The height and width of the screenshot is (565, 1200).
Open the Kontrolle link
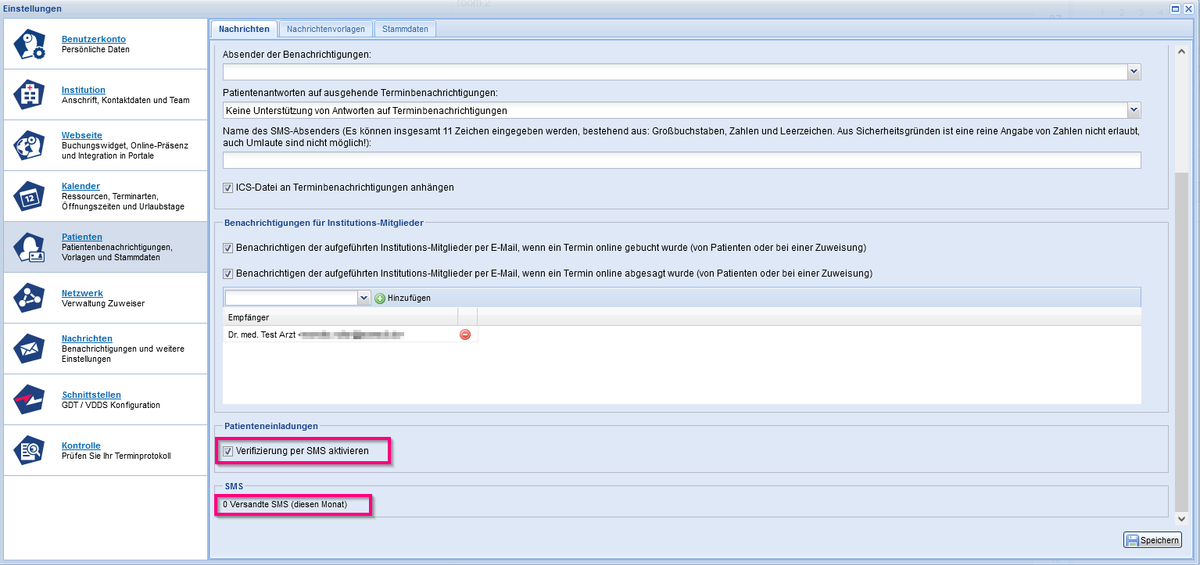coord(81,446)
